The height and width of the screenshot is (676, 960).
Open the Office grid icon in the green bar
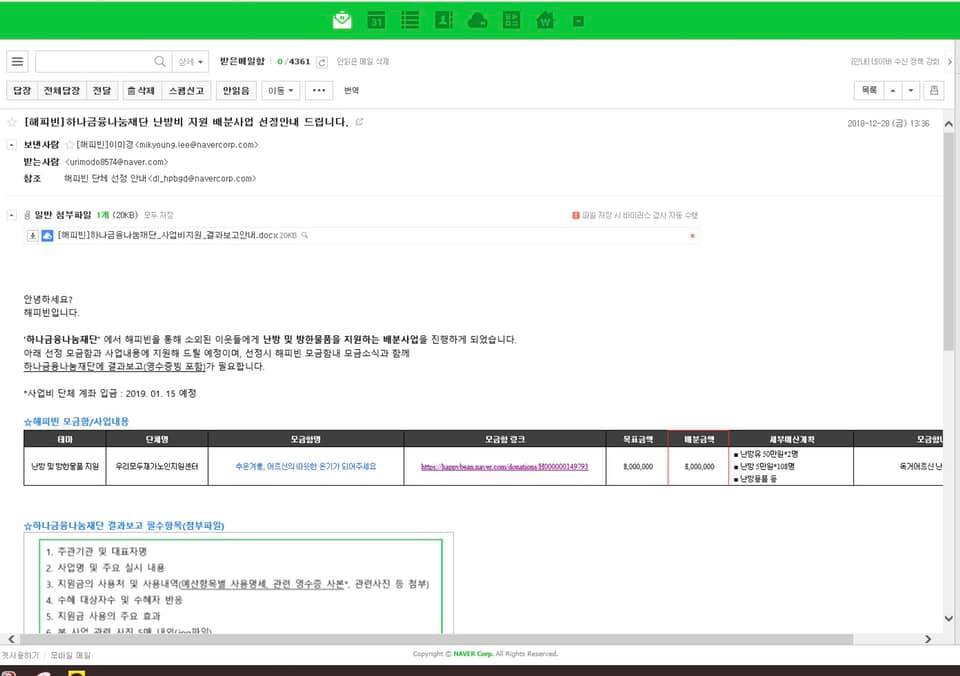coord(511,21)
